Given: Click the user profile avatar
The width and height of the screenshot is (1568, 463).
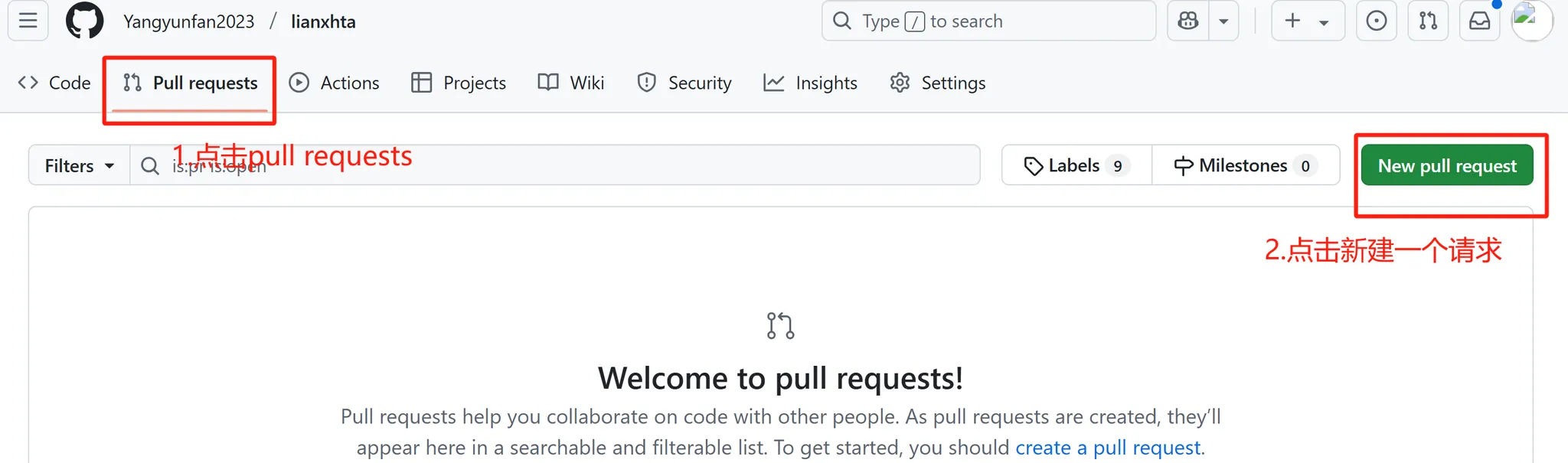Looking at the screenshot, I should pyautogui.click(x=1531, y=21).
